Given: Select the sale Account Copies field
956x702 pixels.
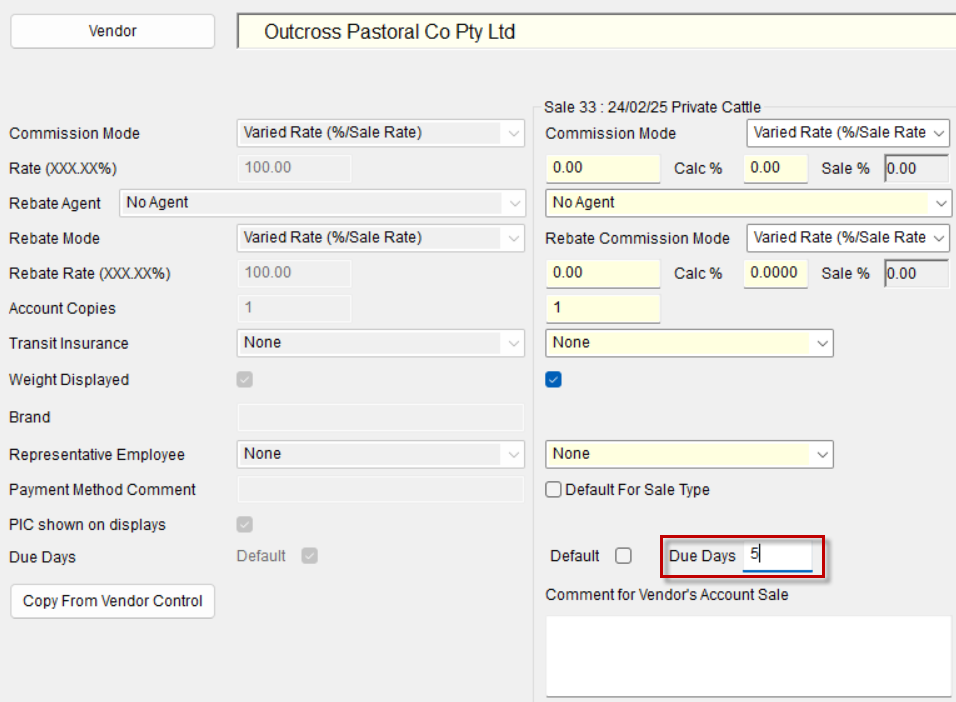Looking at the screenshot, I should click(603, 308).
